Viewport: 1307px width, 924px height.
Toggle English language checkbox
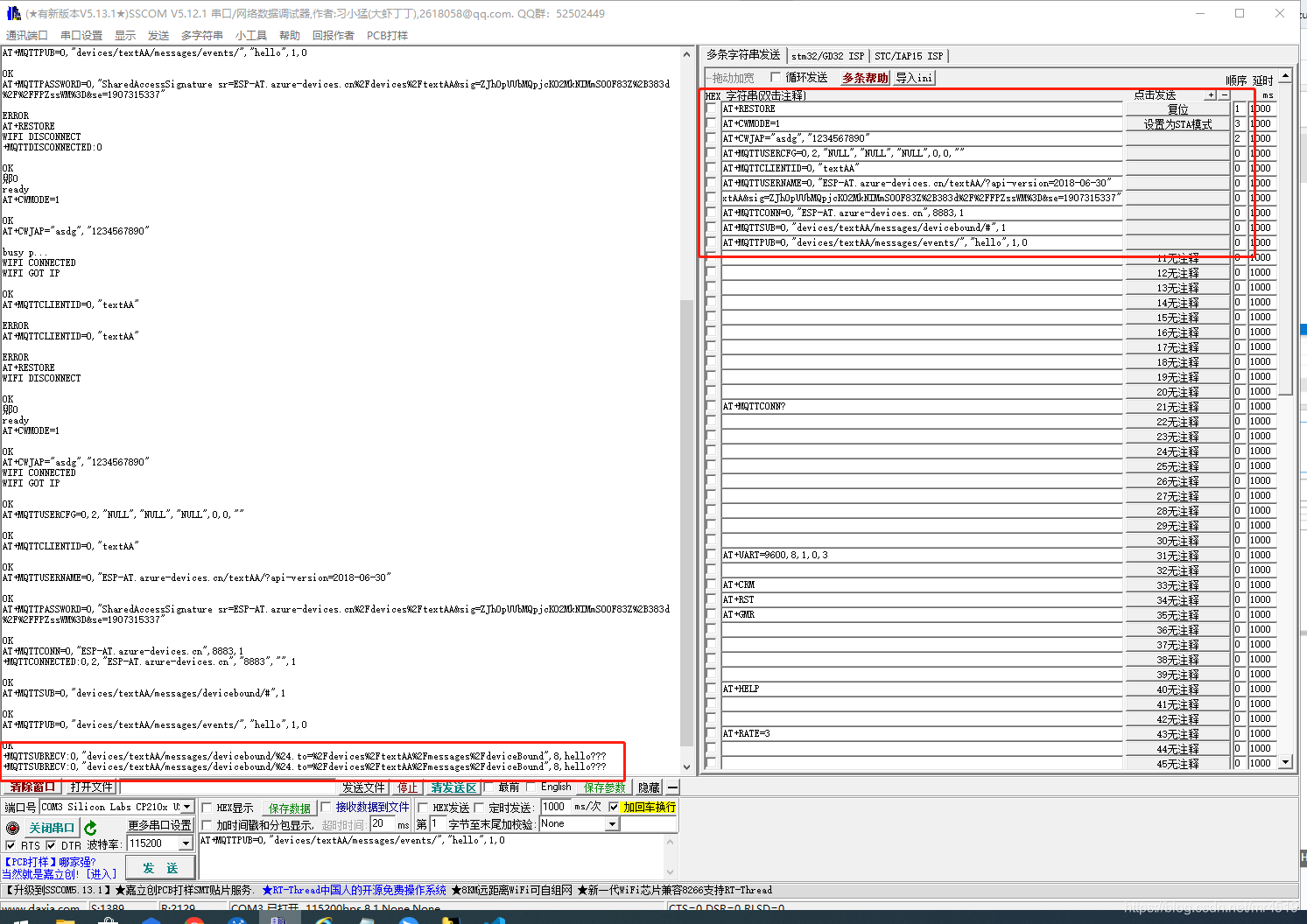(531, 787)
